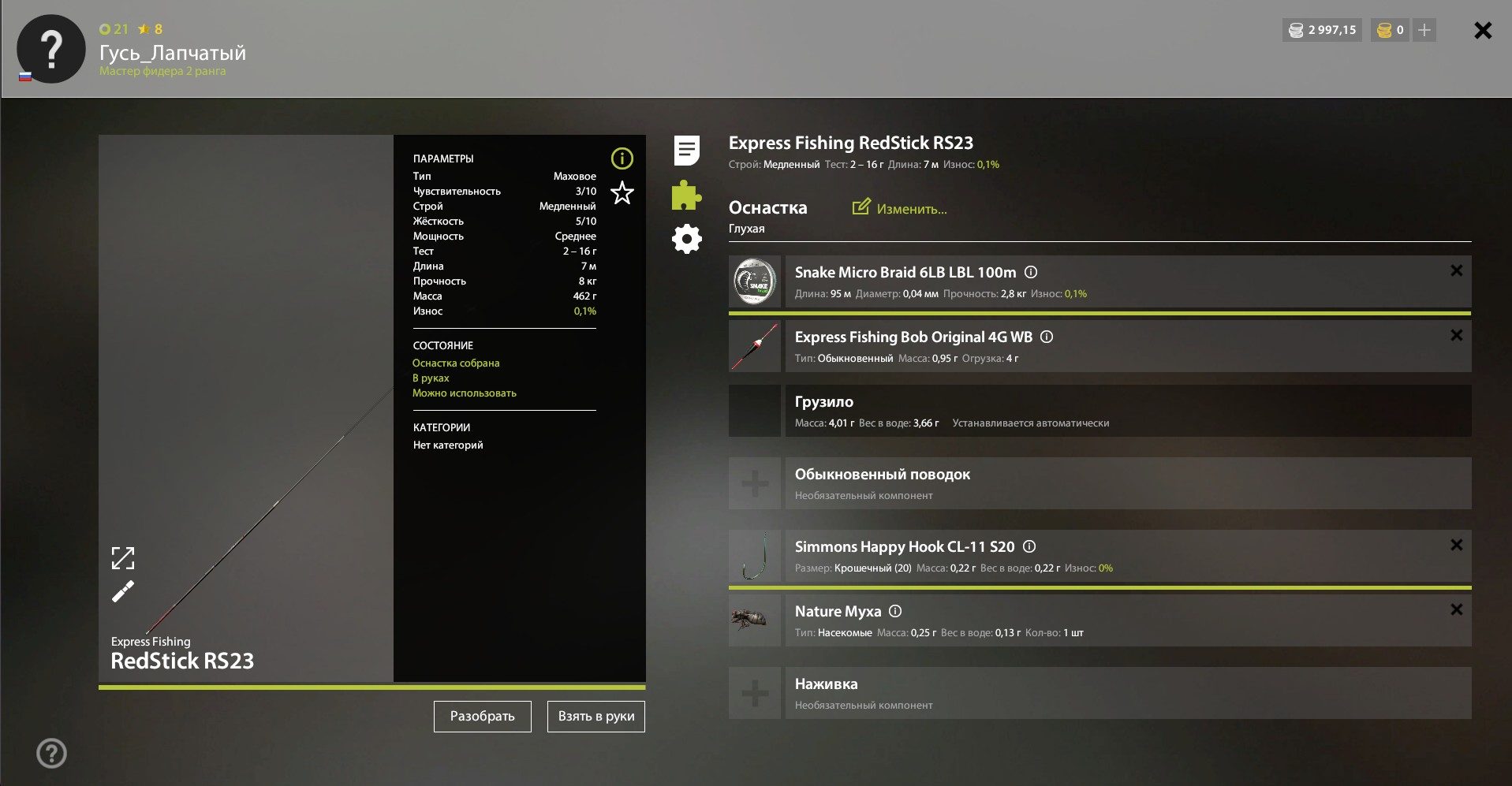The height and width of the screenshot is (786, 1512).
Task: Click the Nature Муха fly thumbnail
Action: [x=755, y=620]
